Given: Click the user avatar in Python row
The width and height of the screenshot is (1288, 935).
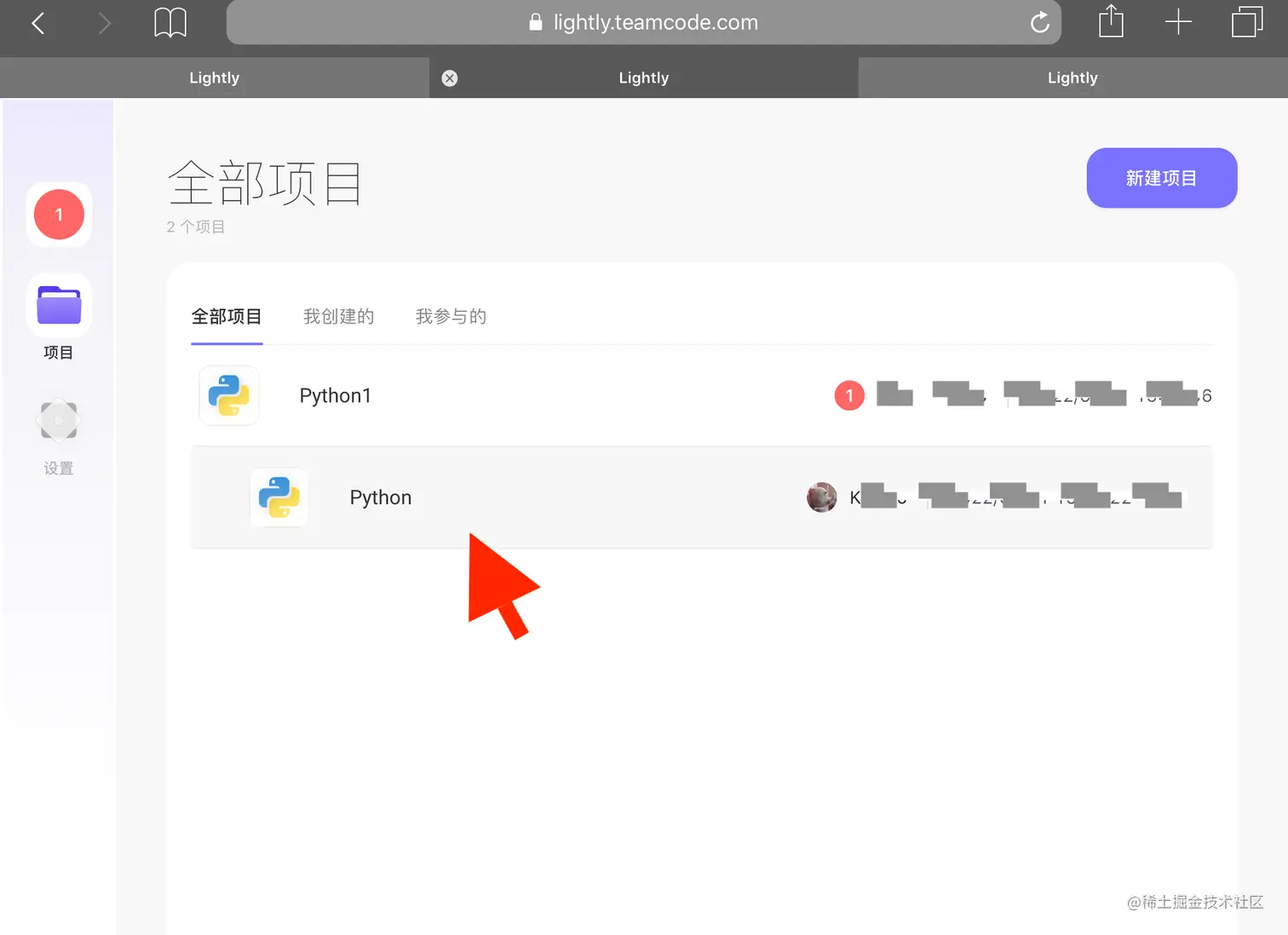Looking at the screenshot, I should 821,497.
